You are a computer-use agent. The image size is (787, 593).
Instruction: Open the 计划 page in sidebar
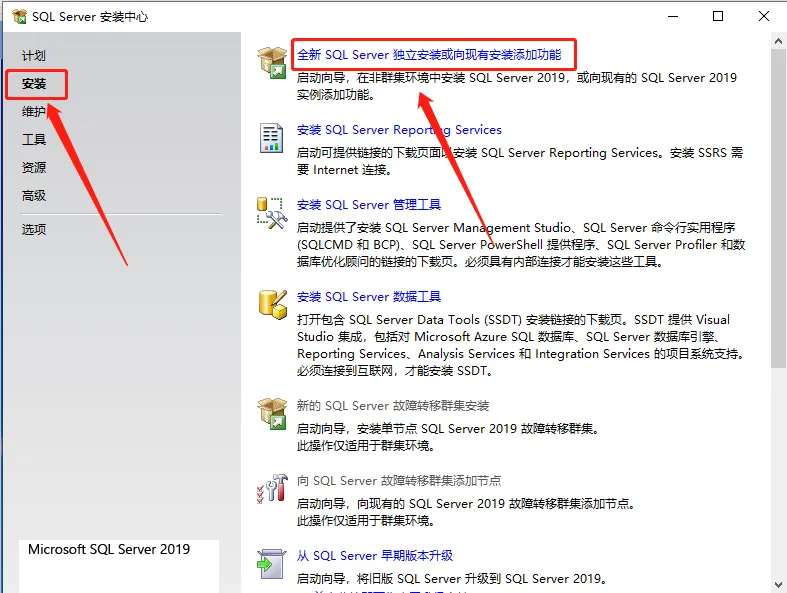[x=34, y=56]
